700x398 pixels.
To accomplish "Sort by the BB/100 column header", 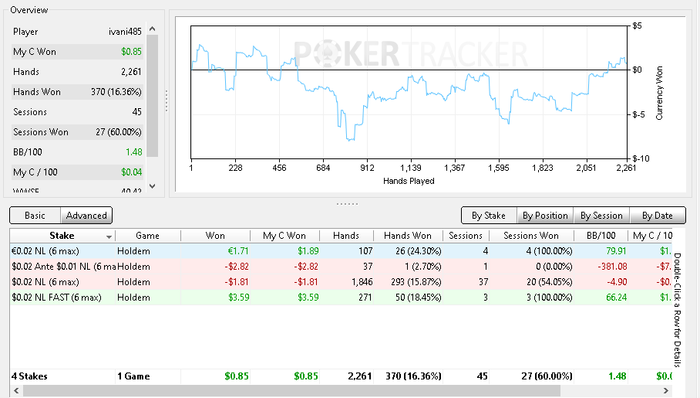I will coord(601,236).
